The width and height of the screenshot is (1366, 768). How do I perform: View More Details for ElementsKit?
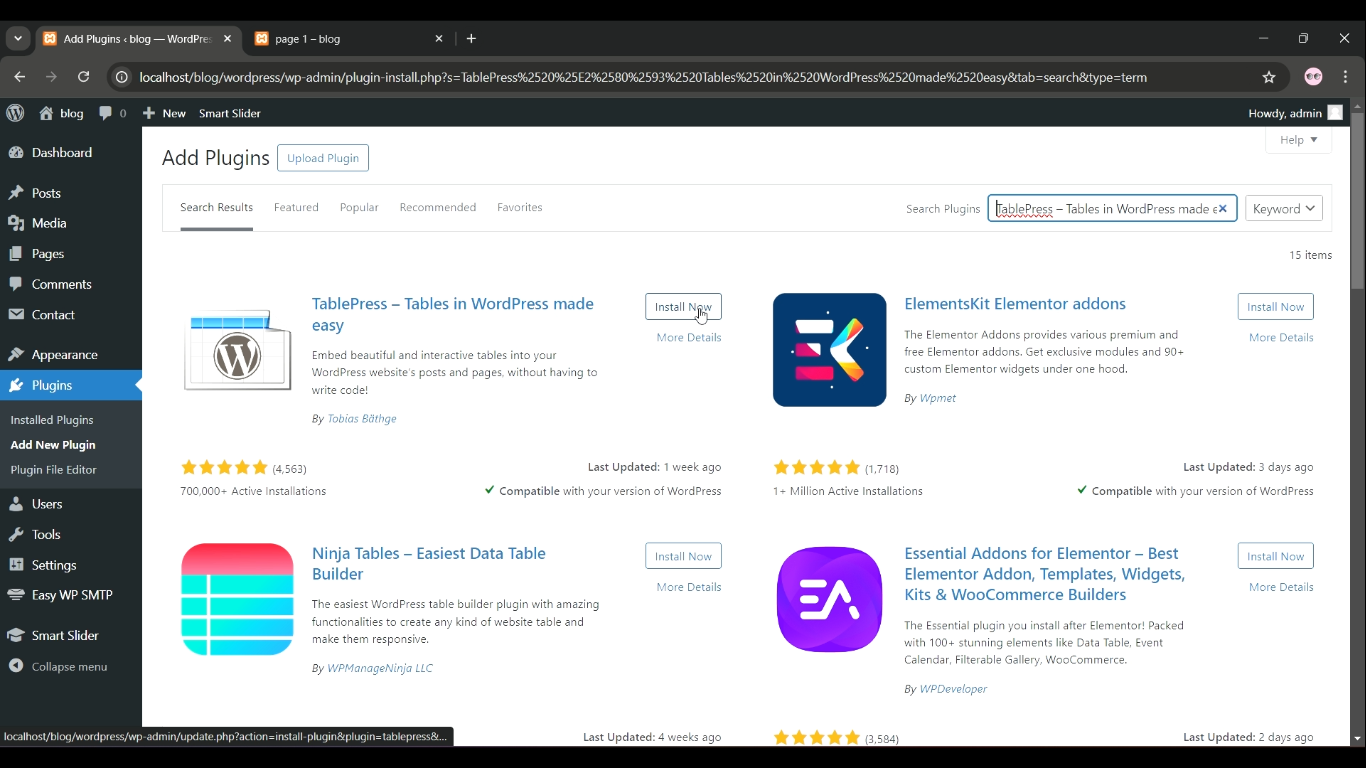pyautogui.click(x=1281, y=338)
